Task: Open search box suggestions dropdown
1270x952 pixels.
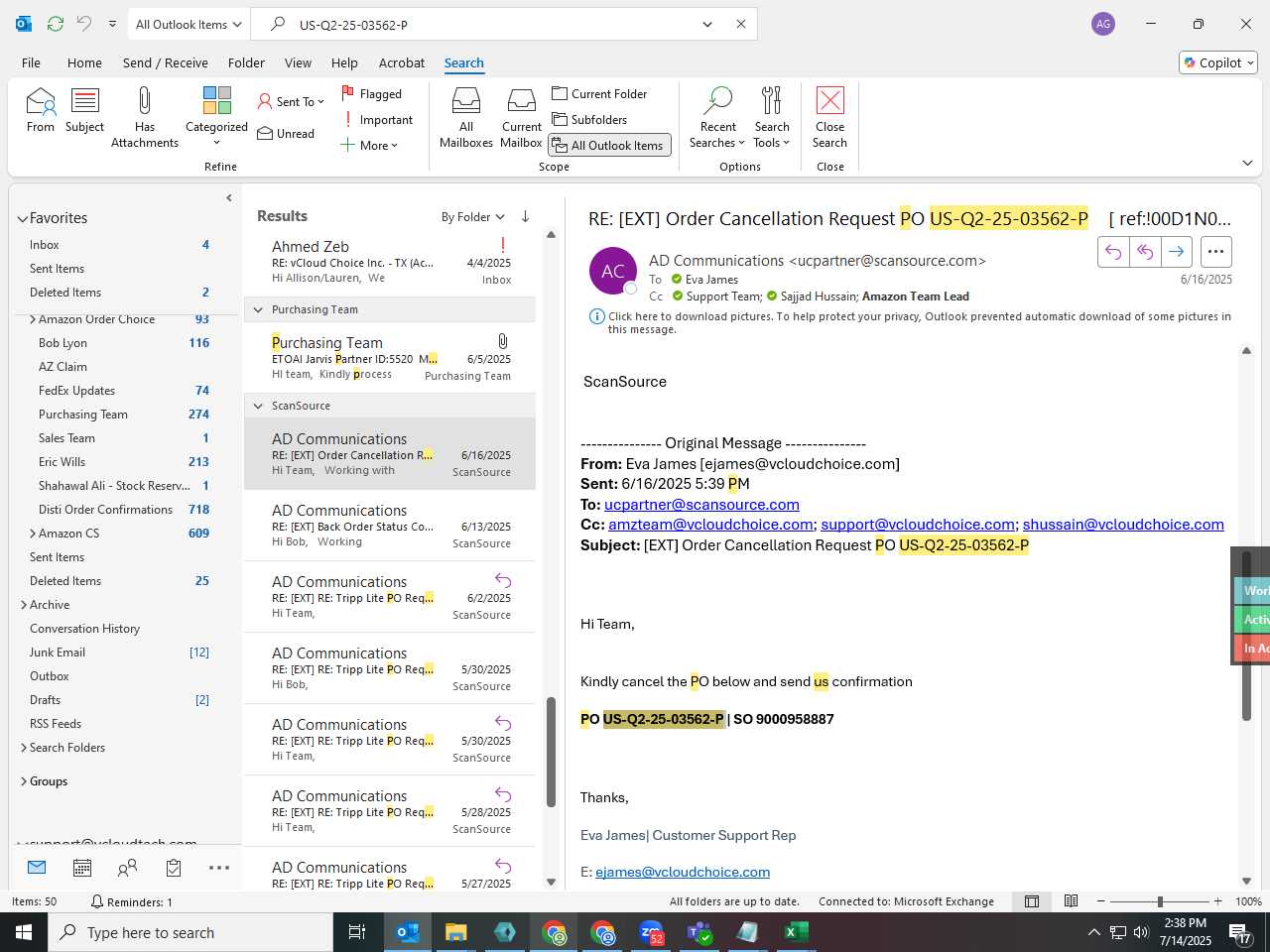Action: coord(707,24)
